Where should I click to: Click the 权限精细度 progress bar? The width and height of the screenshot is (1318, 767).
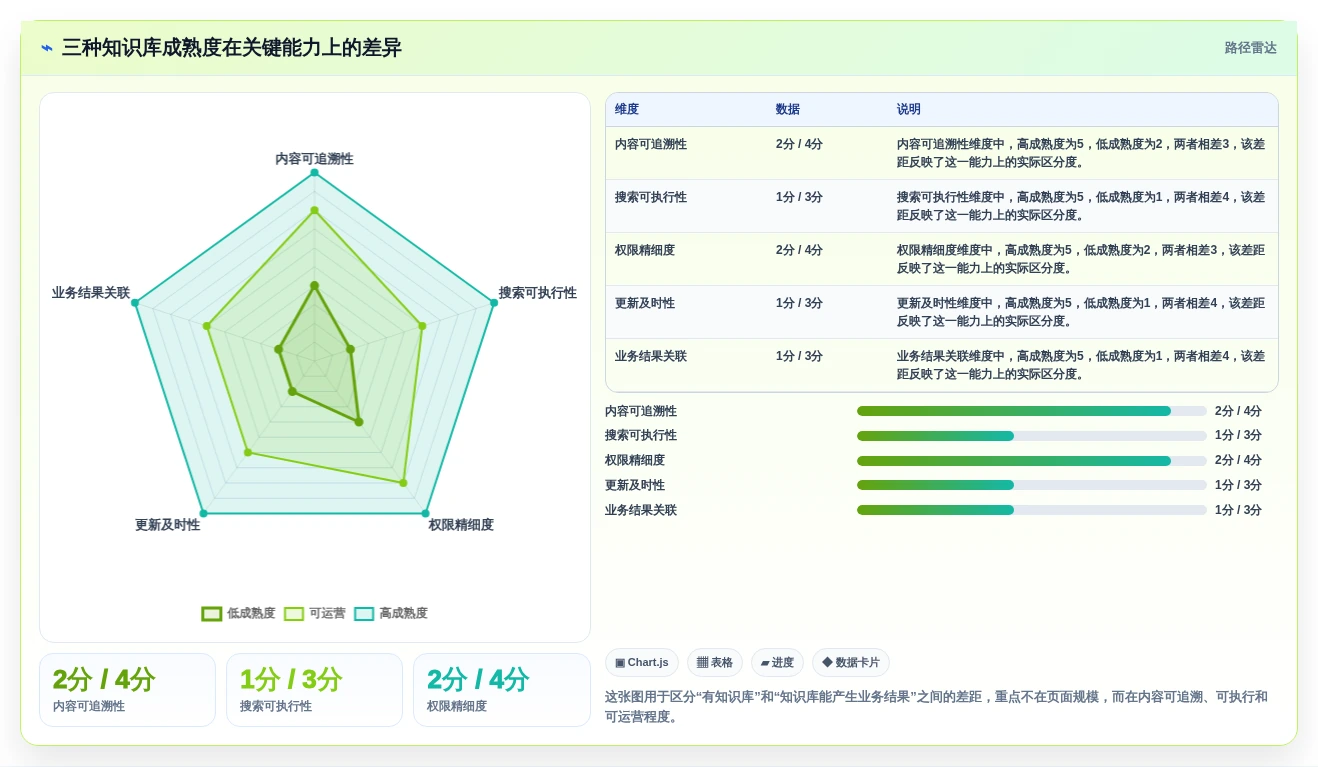click(1032, 461)
